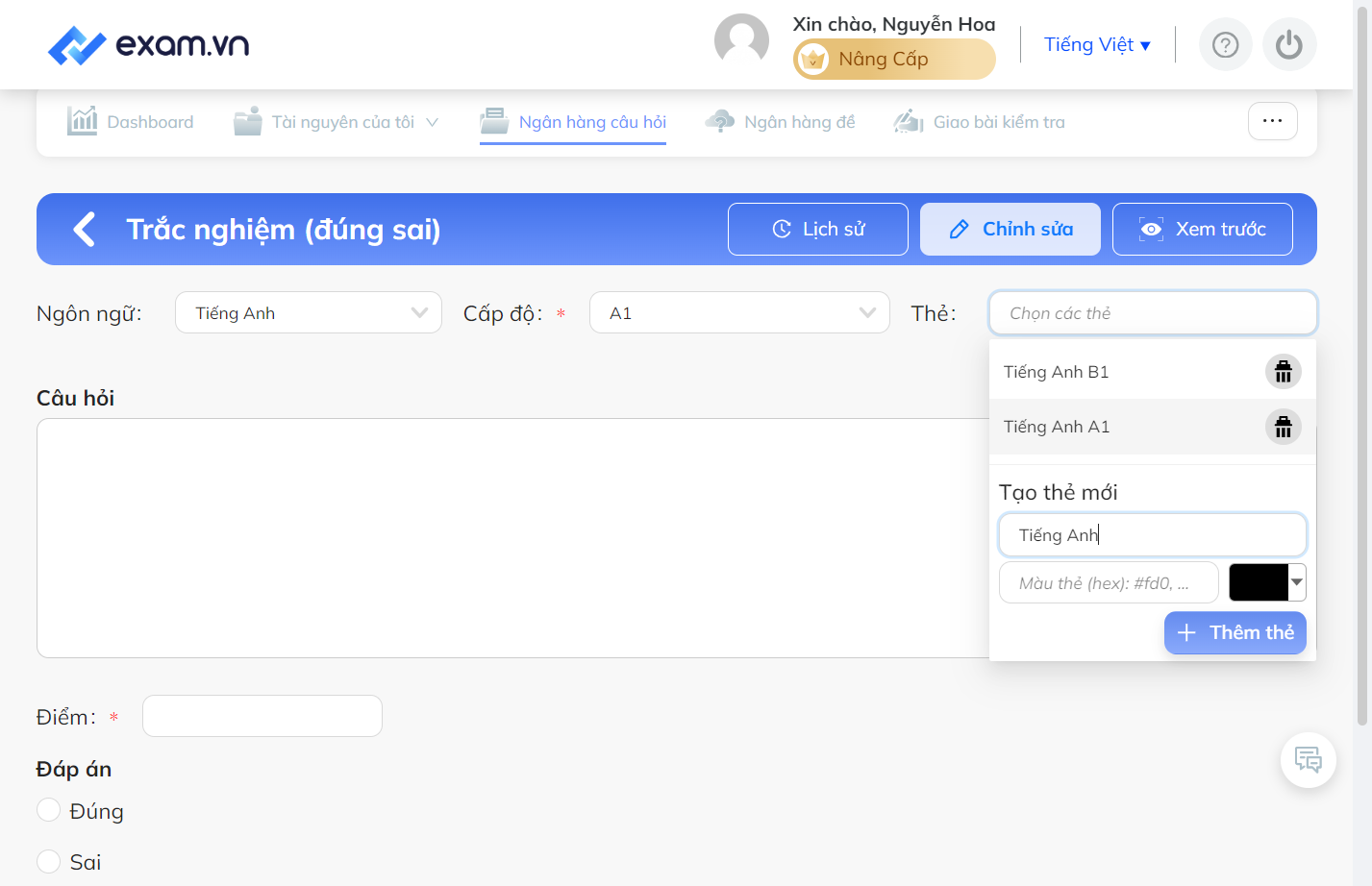
Task: Click the page vertical scrollbar
Action: click(x=1361, y=365)
